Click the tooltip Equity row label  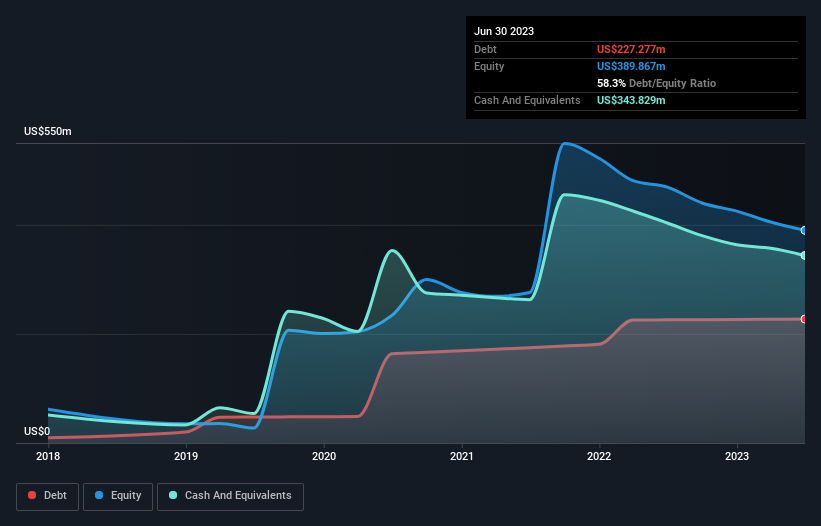coord(489,66)
